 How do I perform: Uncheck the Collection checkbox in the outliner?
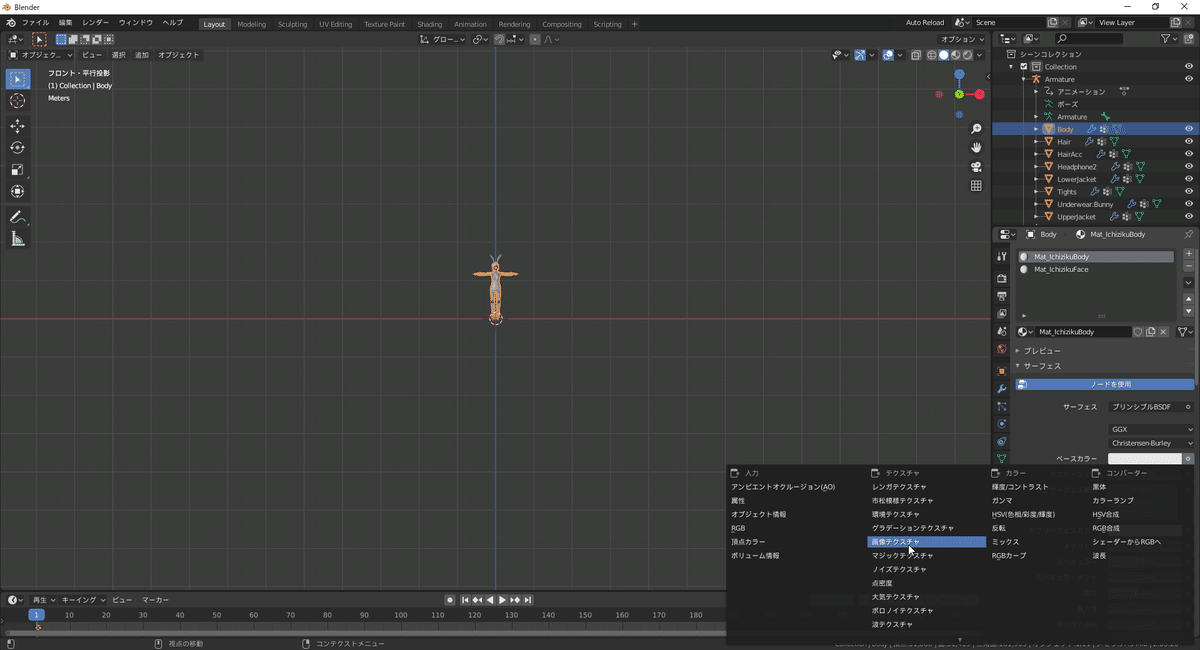click(1023, 66)
